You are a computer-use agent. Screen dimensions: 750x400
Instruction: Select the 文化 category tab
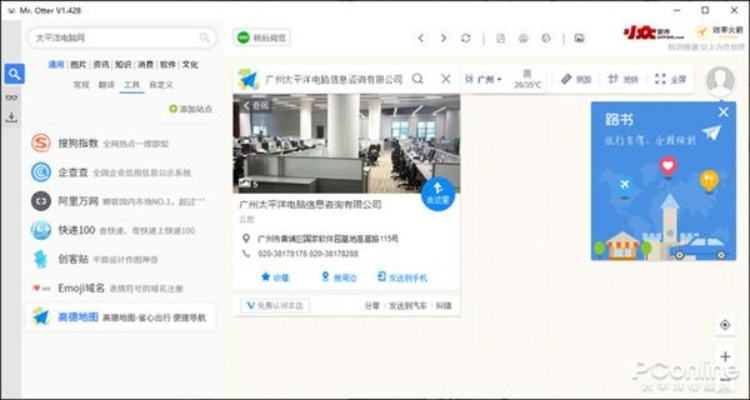pos(190,64)
